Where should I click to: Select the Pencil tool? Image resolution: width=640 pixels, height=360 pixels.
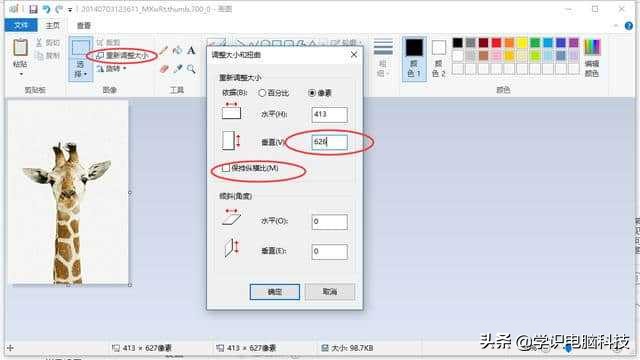click(164, 51)
